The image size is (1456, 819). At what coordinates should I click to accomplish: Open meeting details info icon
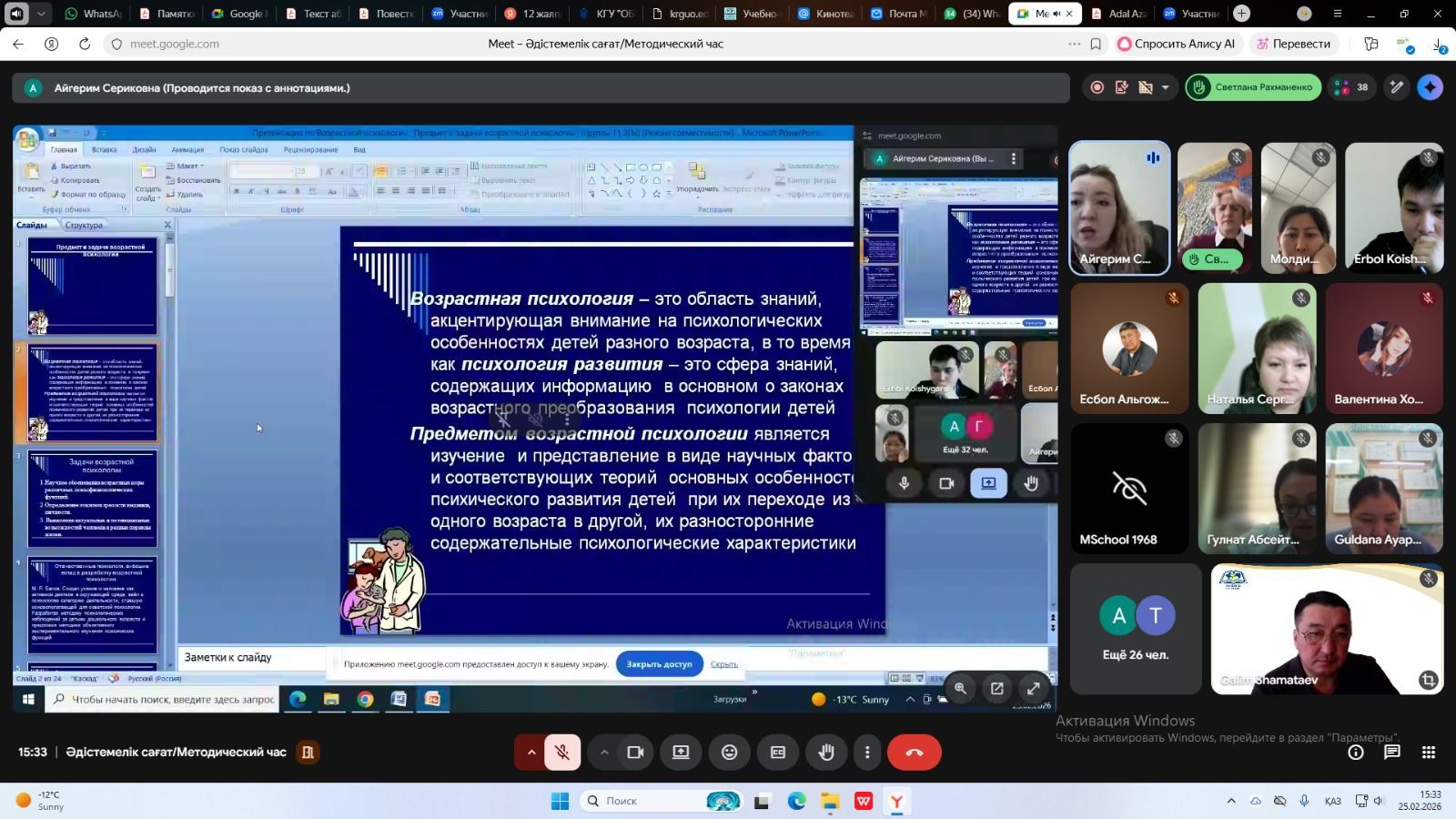click(x=1355, y=753)
